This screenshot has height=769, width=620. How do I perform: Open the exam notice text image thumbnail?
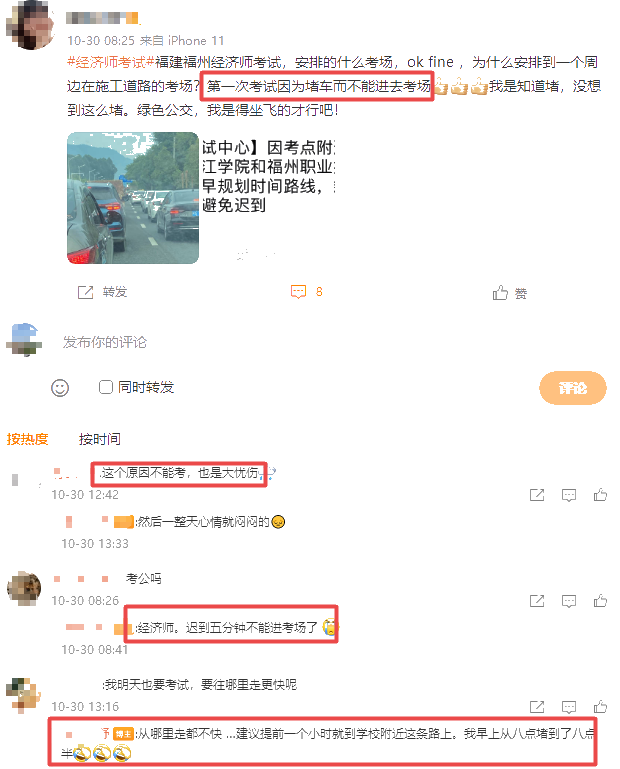click(x=268, y=198)
